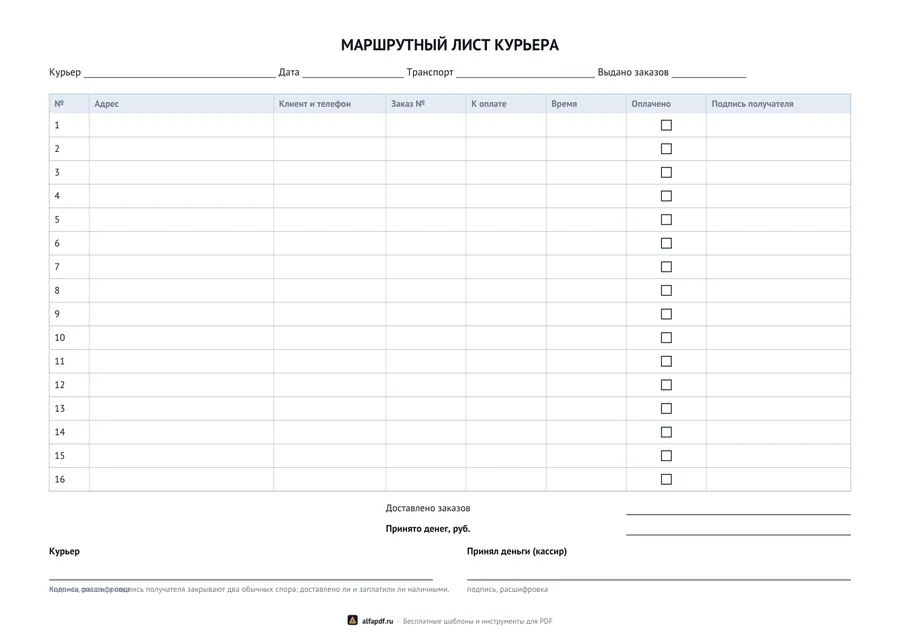Click the Клиент и телефон cell in row 3
Image resolution: width=900 pixels, height=637 pixels.
pyautogui.click(x=329, y=172)
